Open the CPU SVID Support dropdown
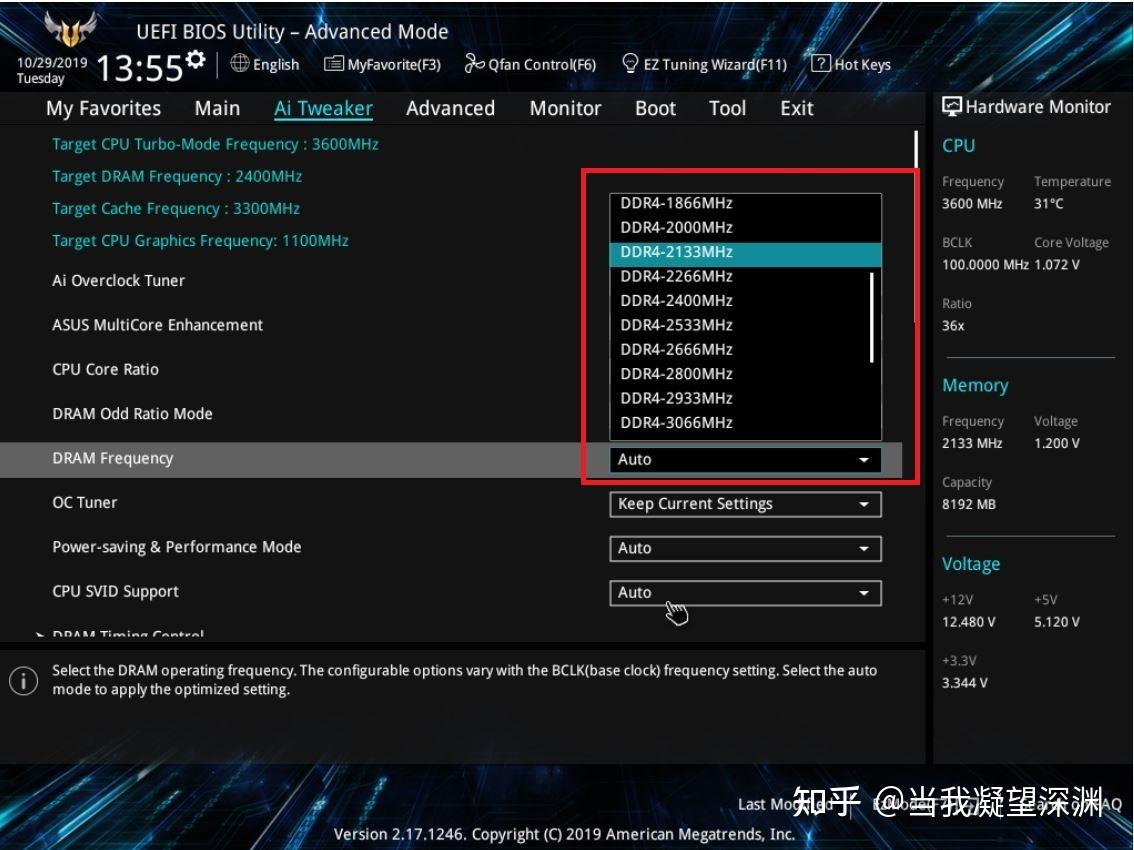1134x850 pixels. (745, 592)
